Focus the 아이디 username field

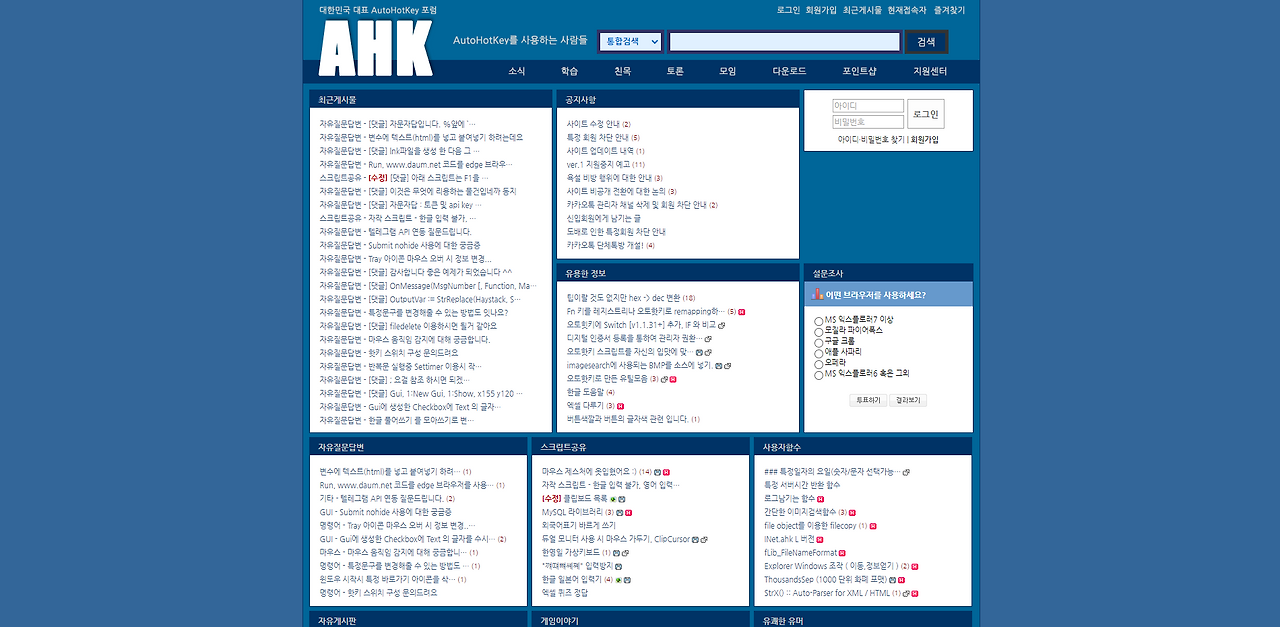(x=868, y=106)
